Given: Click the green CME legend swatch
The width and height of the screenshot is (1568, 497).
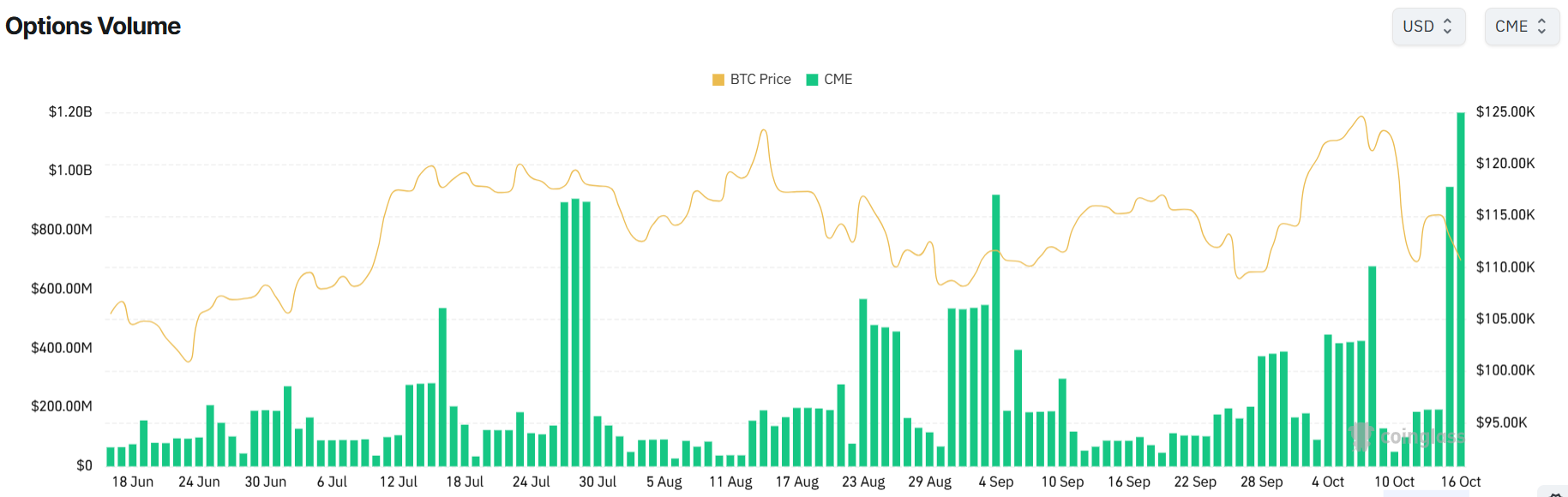Looking at the screenshot, I should pos(812,80).
